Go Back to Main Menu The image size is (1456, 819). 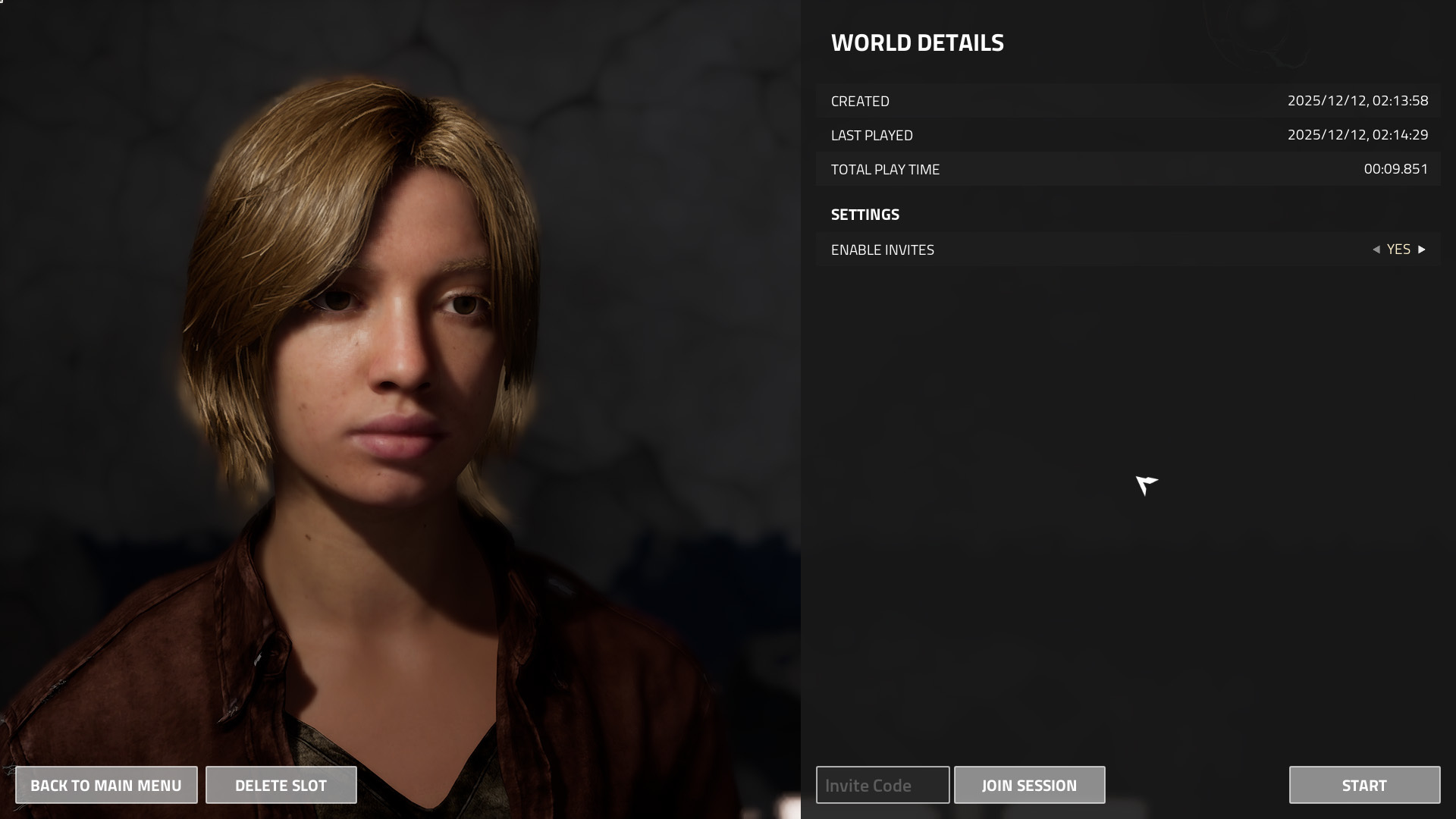(x=106, y=785)
